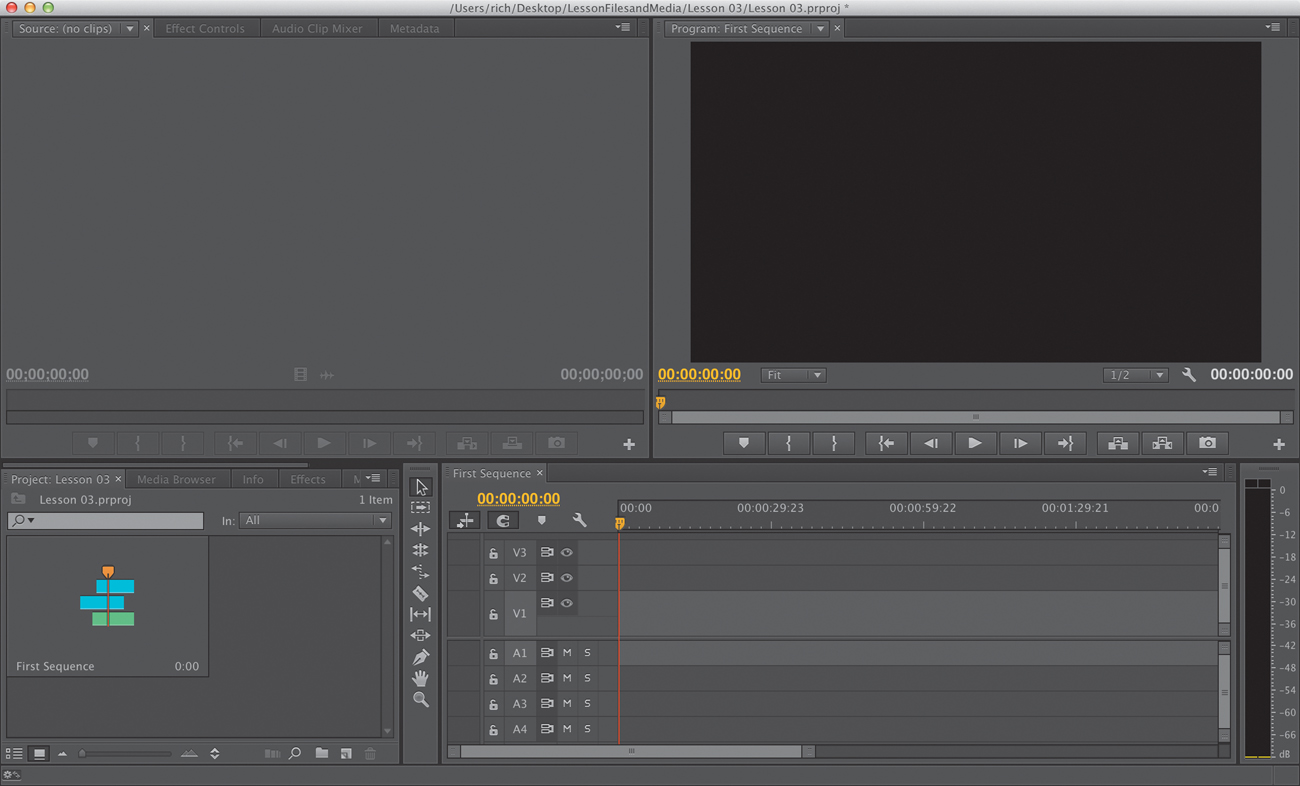Click New Item in Project panel

pyautogui.click(x=346, y=754)
